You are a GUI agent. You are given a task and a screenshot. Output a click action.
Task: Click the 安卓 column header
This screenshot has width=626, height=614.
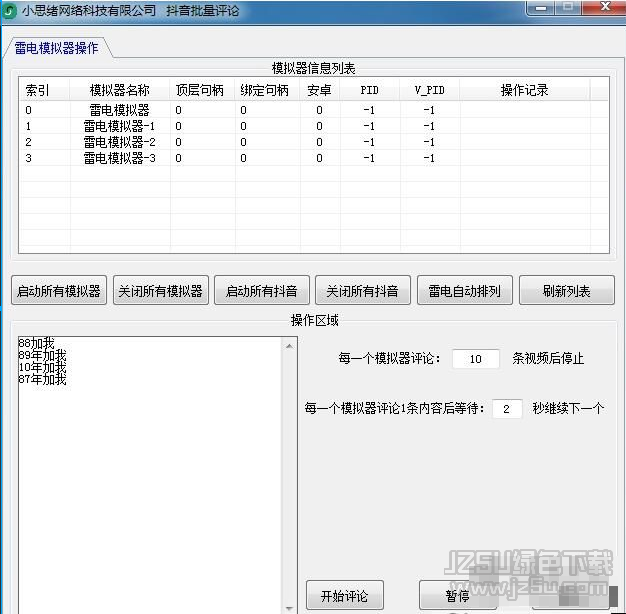[x=320, y=90]
